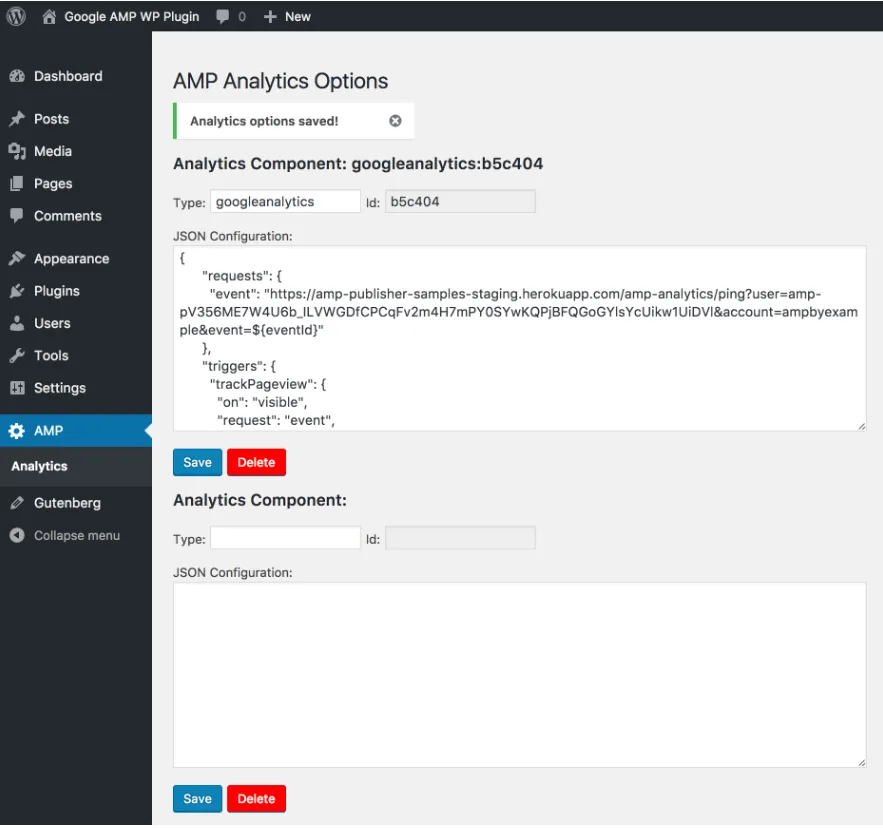This screenshot has width=883, height=828.
Task: Click the AMP Analytics Options heading
Action: click(x=280, y=81)
